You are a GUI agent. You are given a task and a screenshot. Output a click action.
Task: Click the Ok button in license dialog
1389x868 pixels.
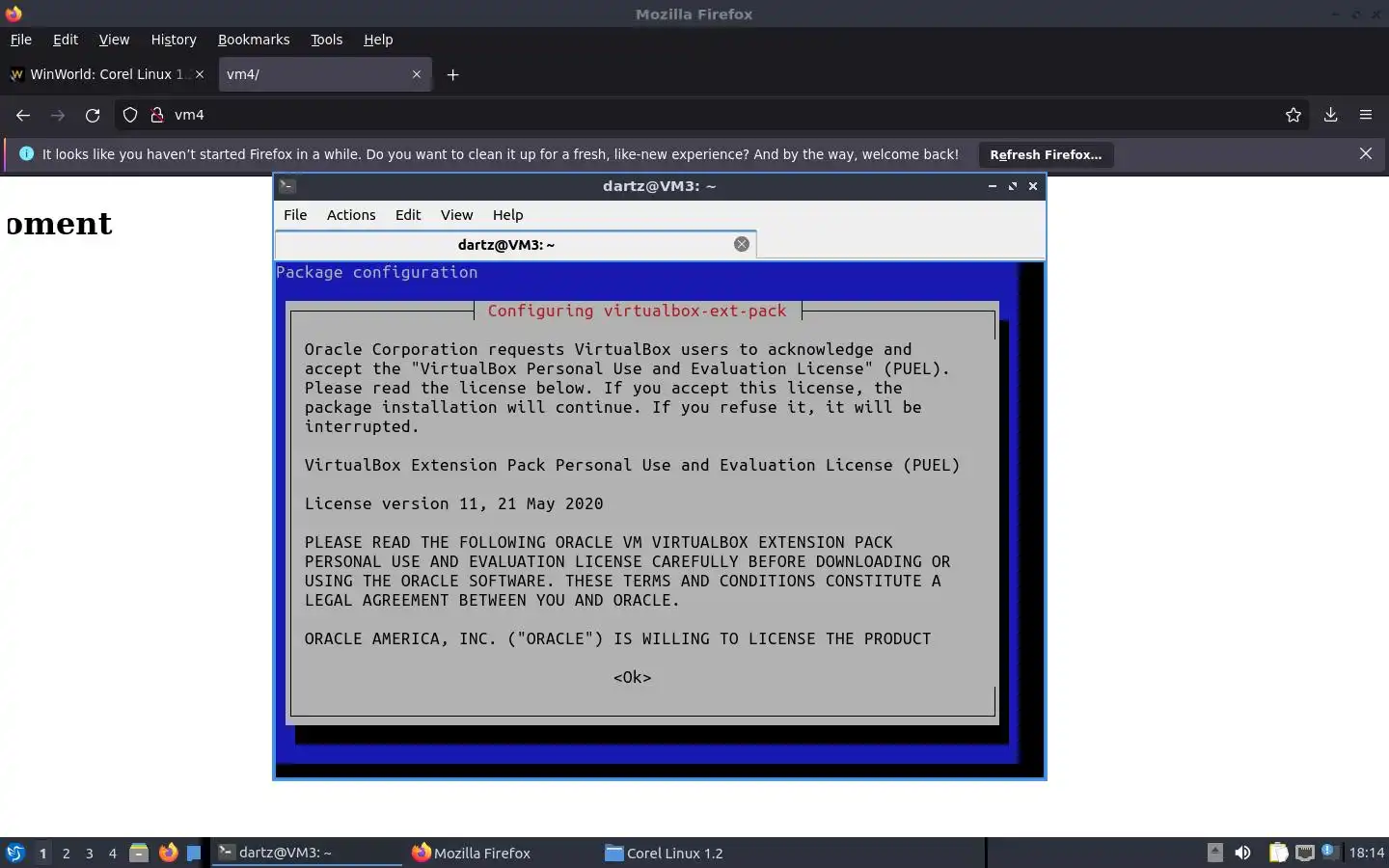tap(633, 677)
